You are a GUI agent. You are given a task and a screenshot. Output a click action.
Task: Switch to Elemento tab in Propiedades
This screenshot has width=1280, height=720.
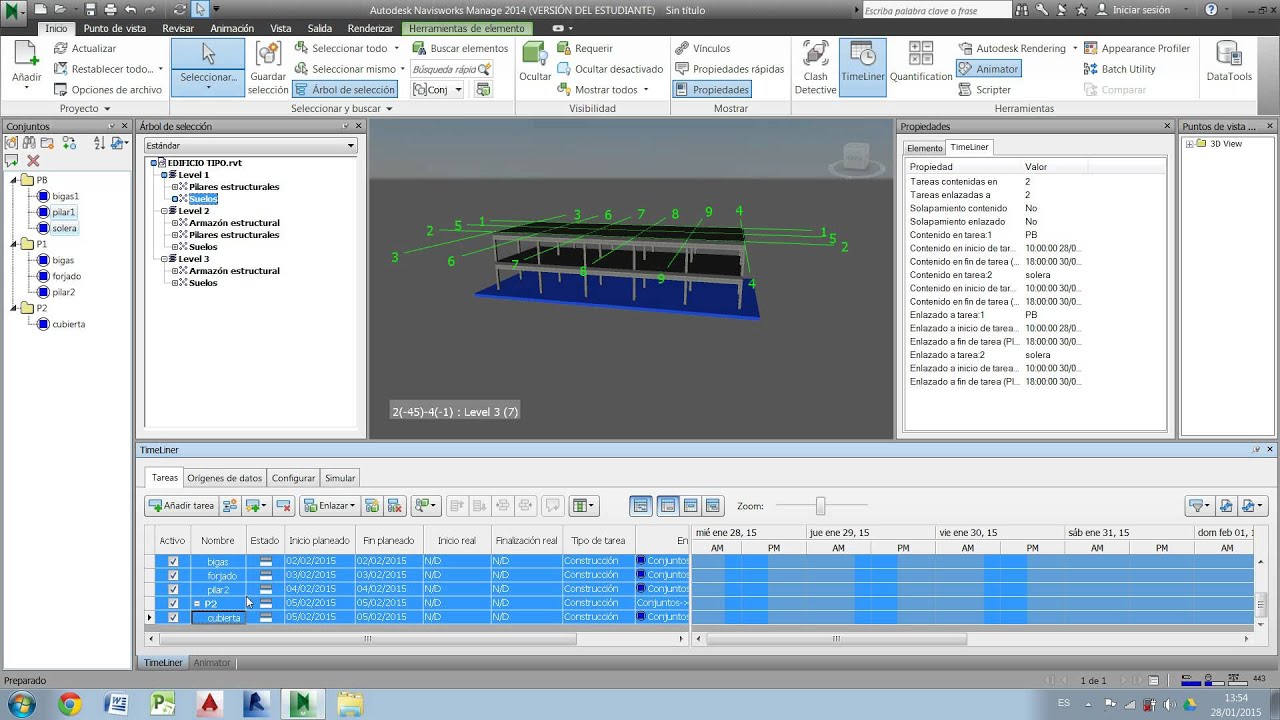coord(924,148)
